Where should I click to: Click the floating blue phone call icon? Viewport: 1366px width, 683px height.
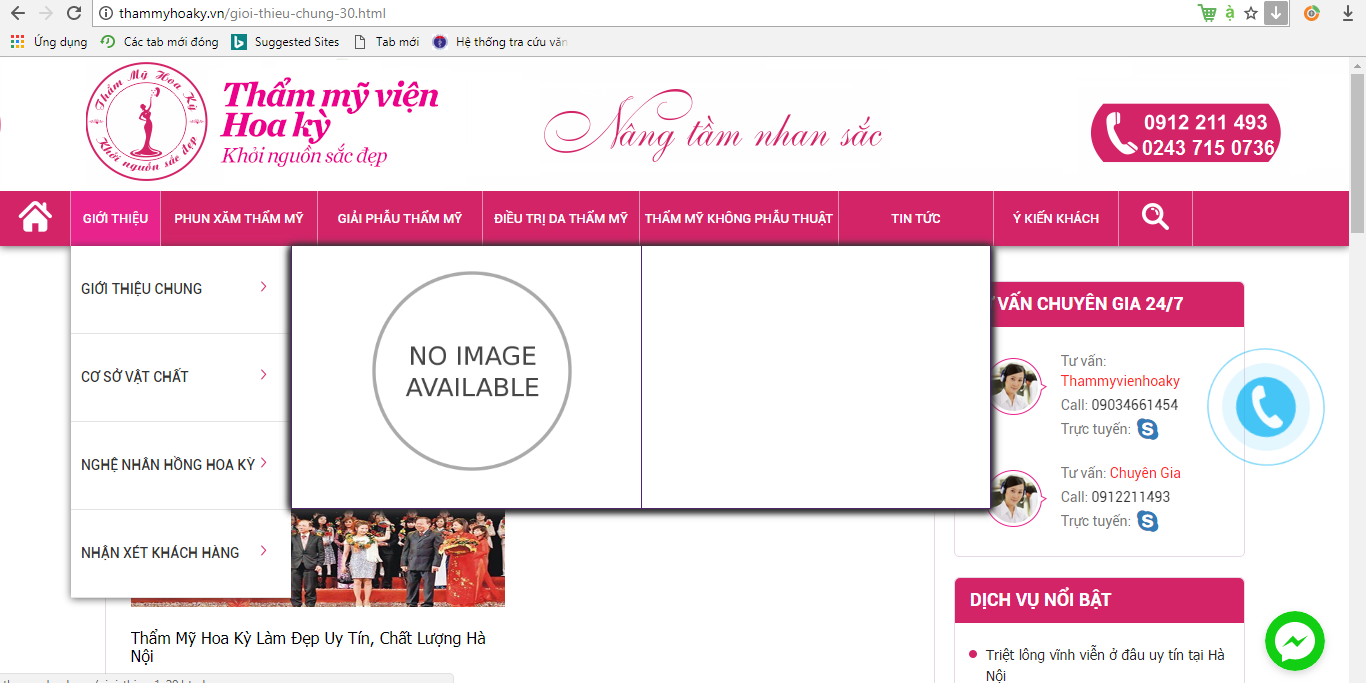point(1265,408)
